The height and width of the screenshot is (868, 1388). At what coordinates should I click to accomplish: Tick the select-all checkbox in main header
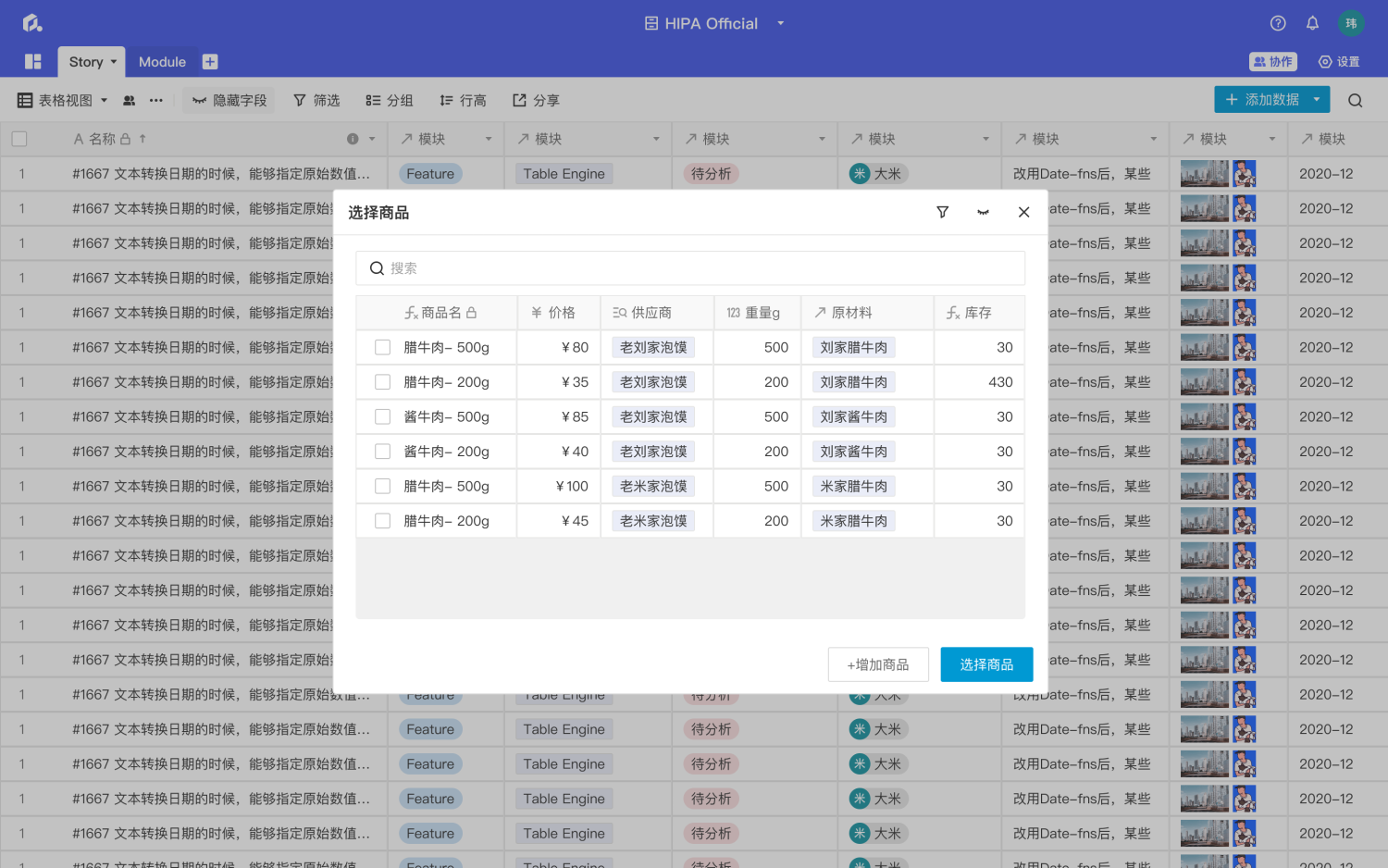point(19,139)
